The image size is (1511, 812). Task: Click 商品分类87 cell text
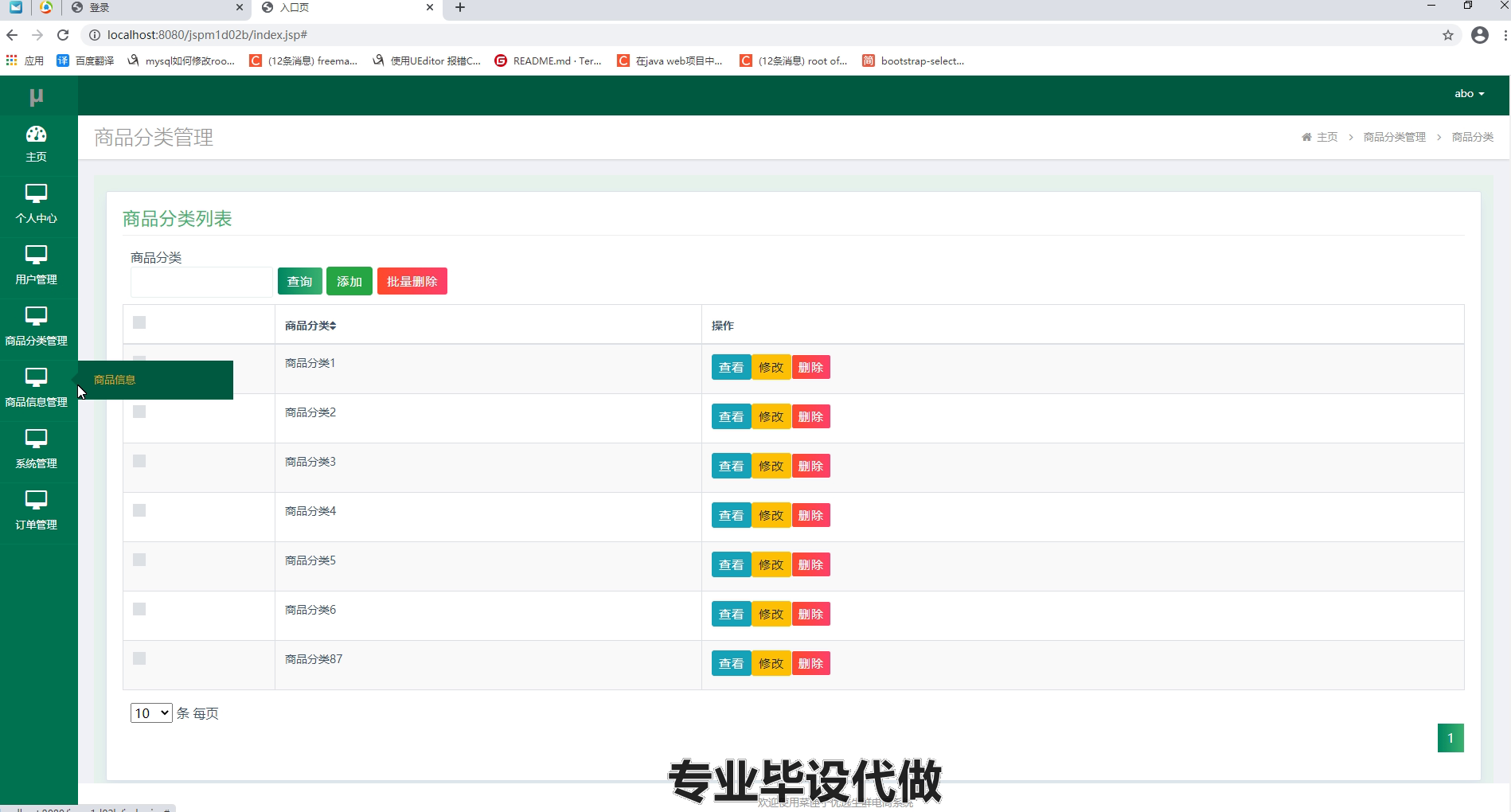tap(314, 659)
